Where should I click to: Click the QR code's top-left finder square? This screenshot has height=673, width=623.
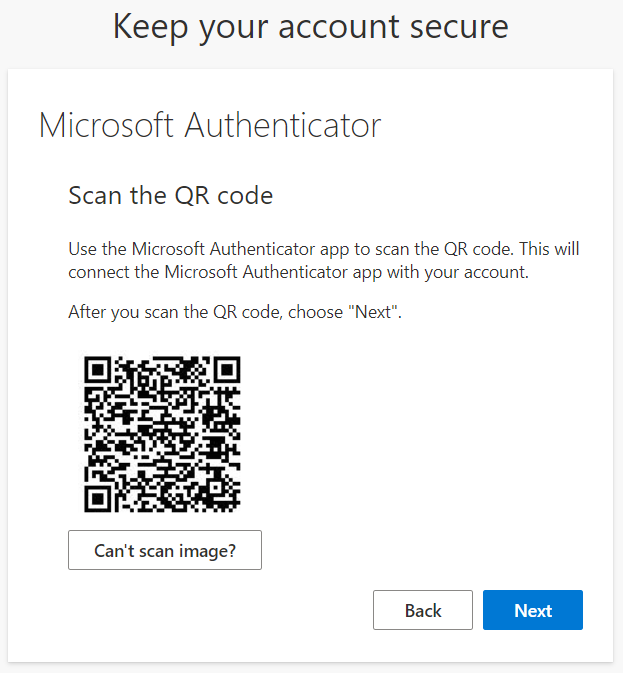pos(98,370)
